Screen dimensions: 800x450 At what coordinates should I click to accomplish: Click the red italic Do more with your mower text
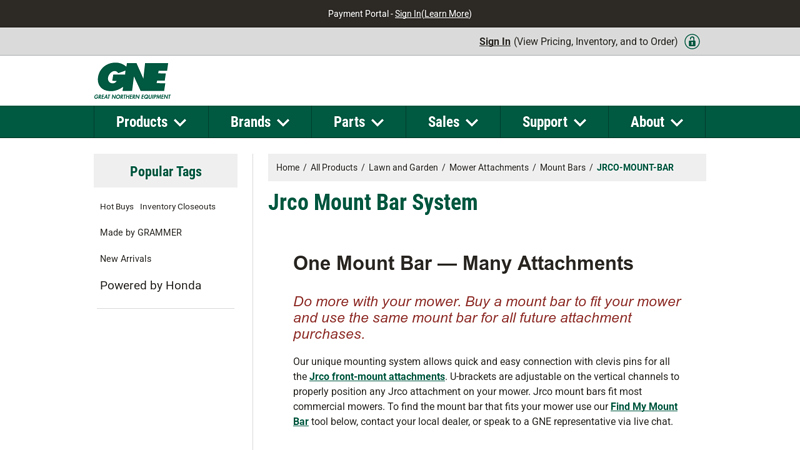(487, 317)
